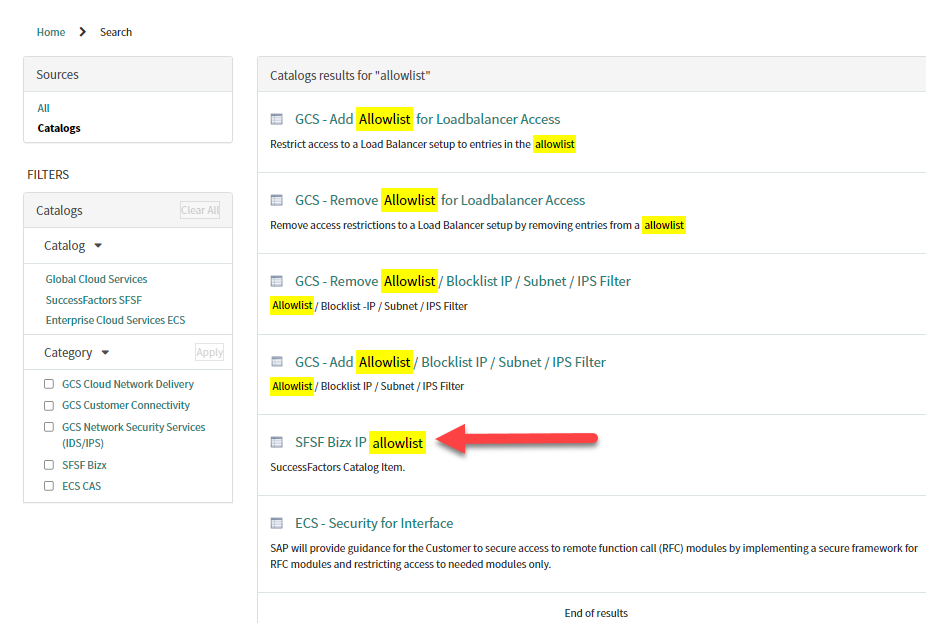
Task: Go to Home breadcrumb link
Action: [51, 32]
